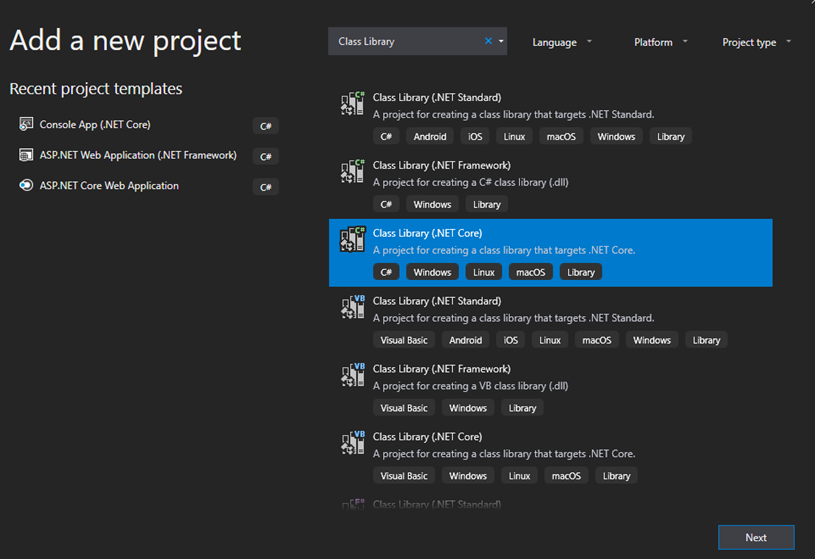Click the ASP.NET Web Application (.NET Framework) icon
The width and height of the screenshot is (815, 559).
click(26, 155)
